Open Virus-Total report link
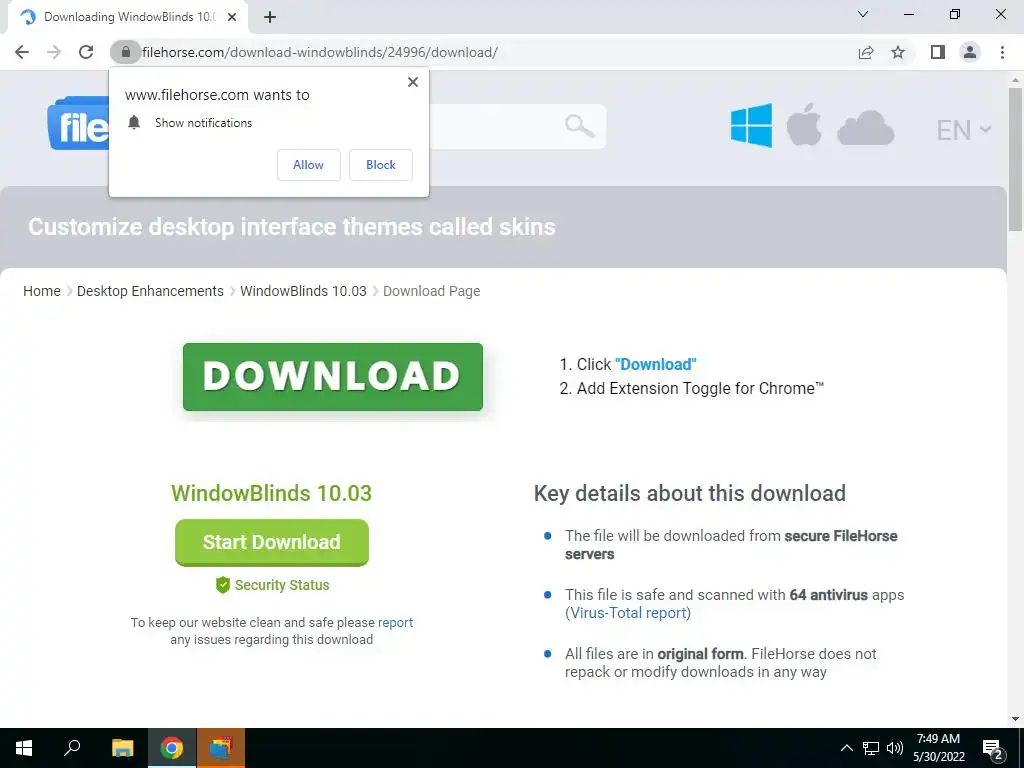1024x768 pixels. click(628, 613)
